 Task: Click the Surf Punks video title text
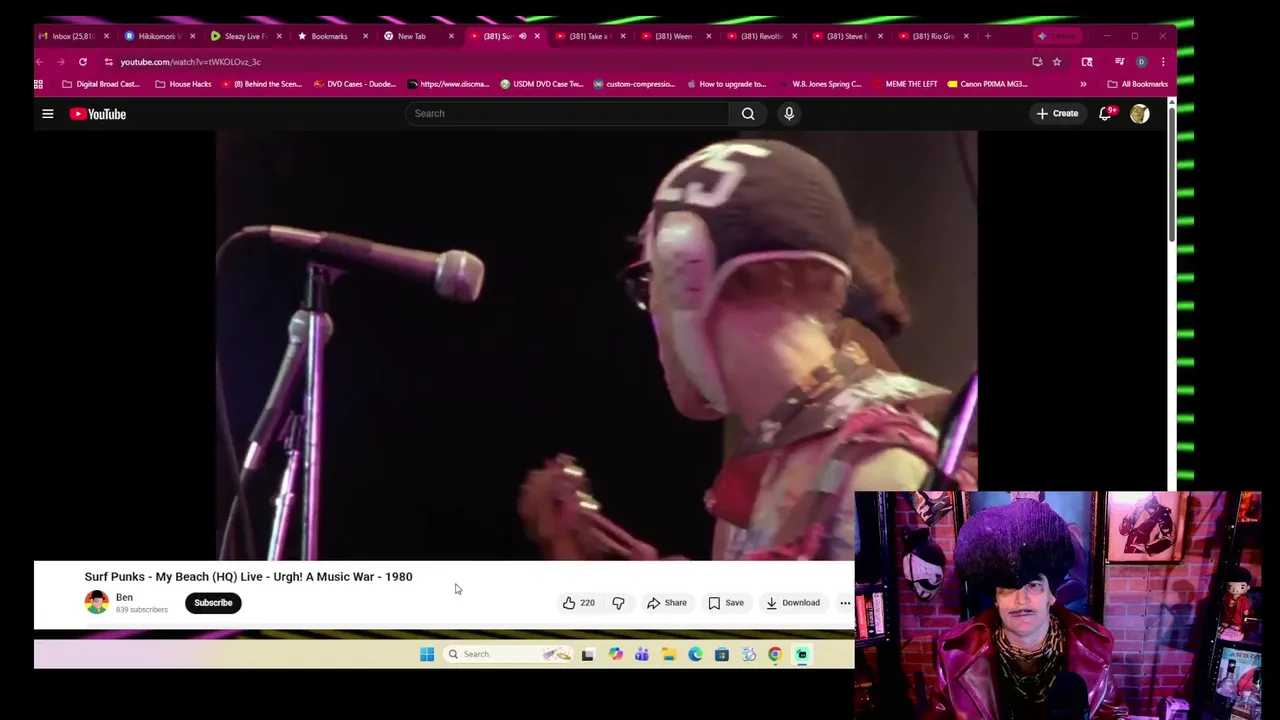248,577
